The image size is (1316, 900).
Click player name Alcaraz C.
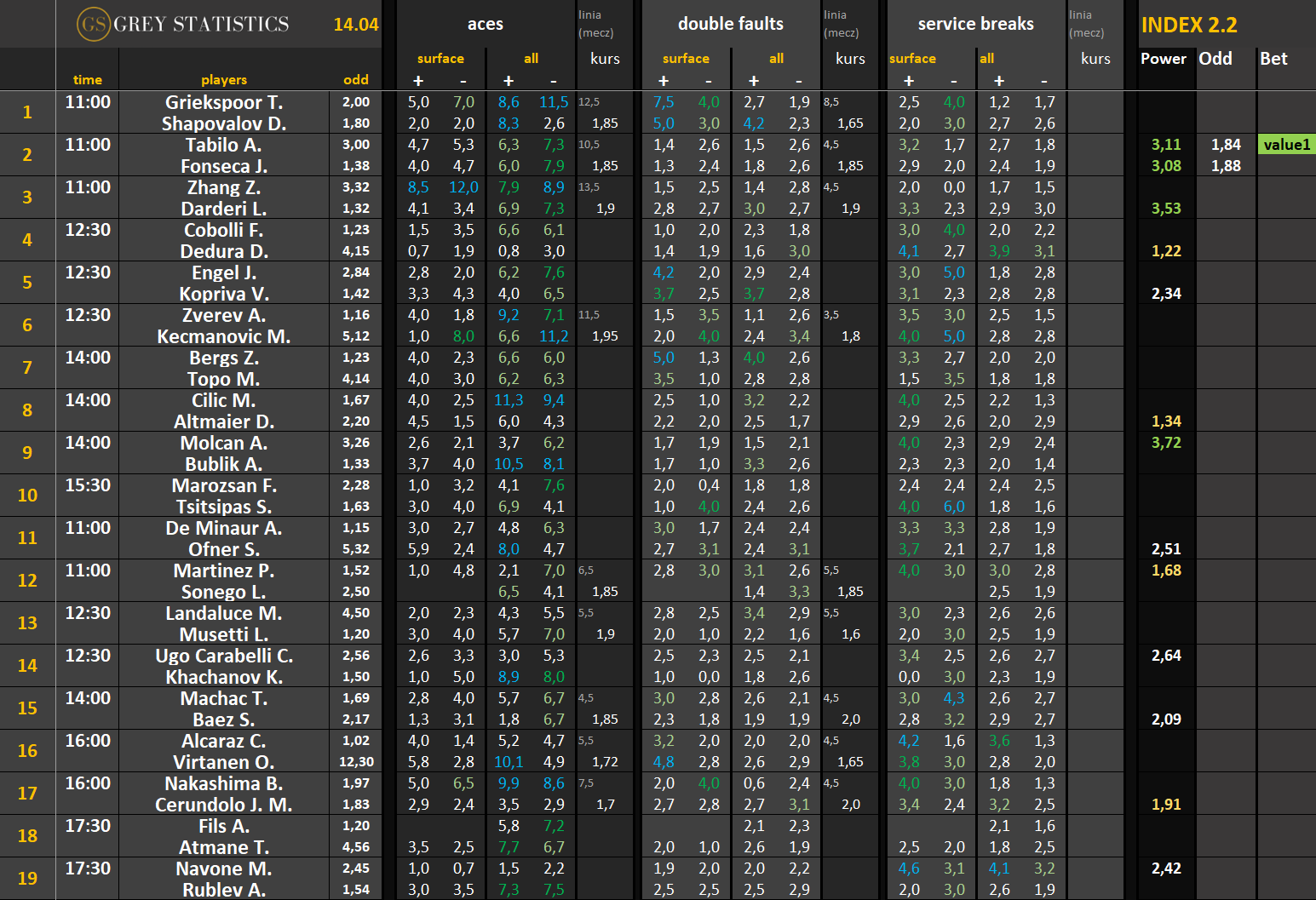(224, 741)
